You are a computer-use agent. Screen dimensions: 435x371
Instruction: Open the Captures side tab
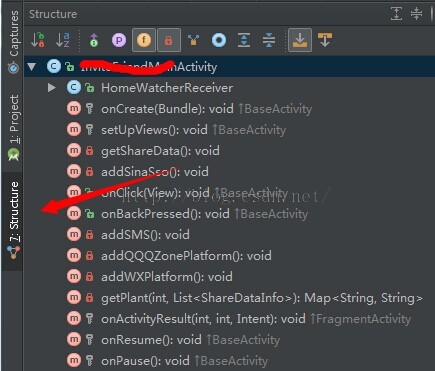(x=13, y=41)
